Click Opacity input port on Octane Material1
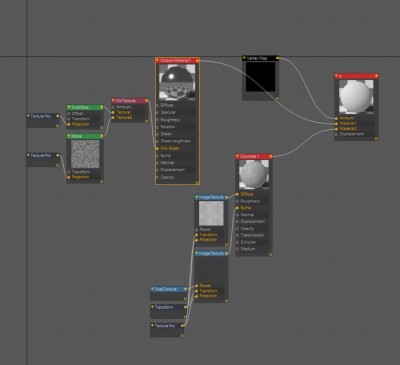The image size is (400, 365). (157, 177)
